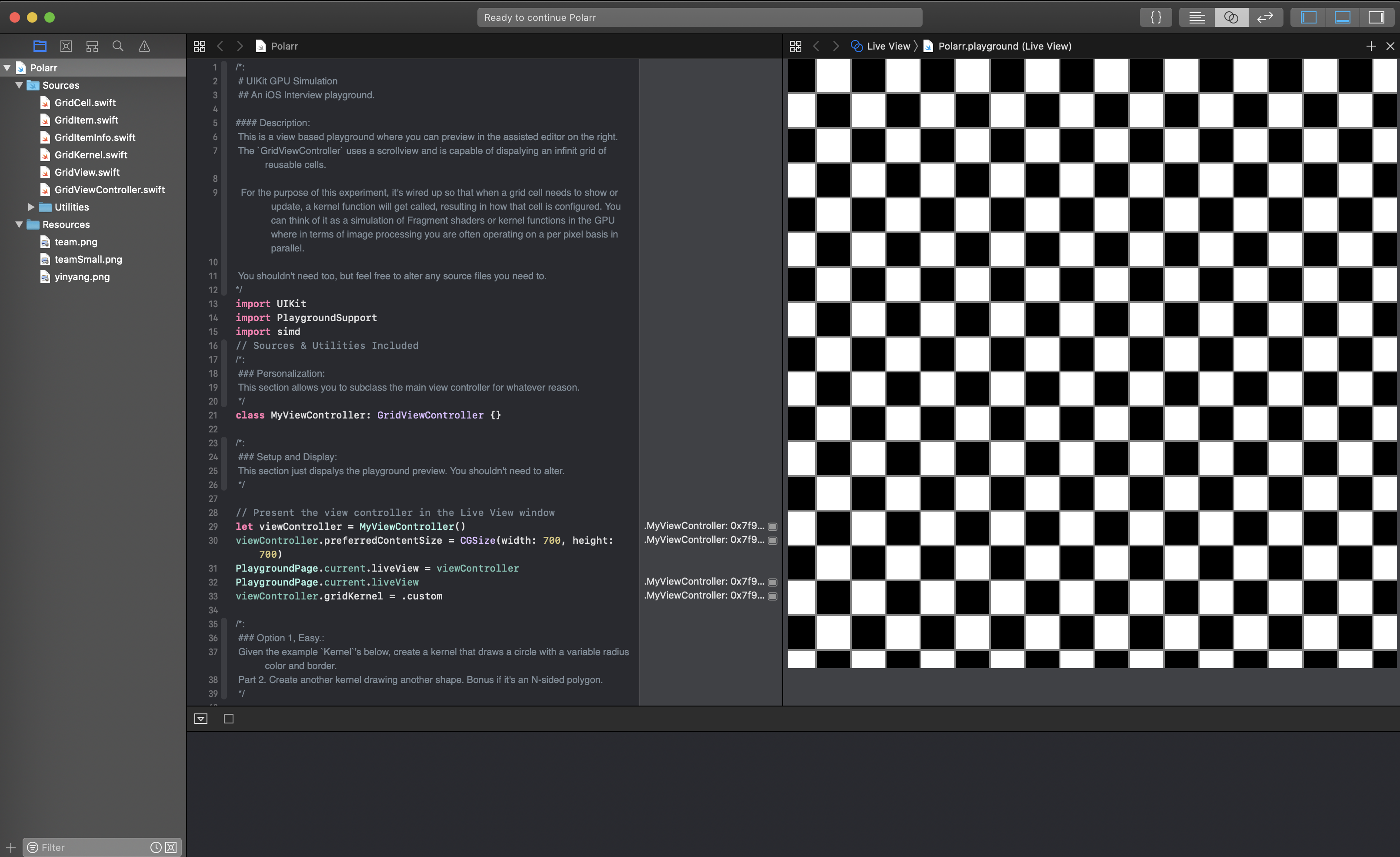
Task: Switch to the version editor arrows icon
Action: 1265,17
